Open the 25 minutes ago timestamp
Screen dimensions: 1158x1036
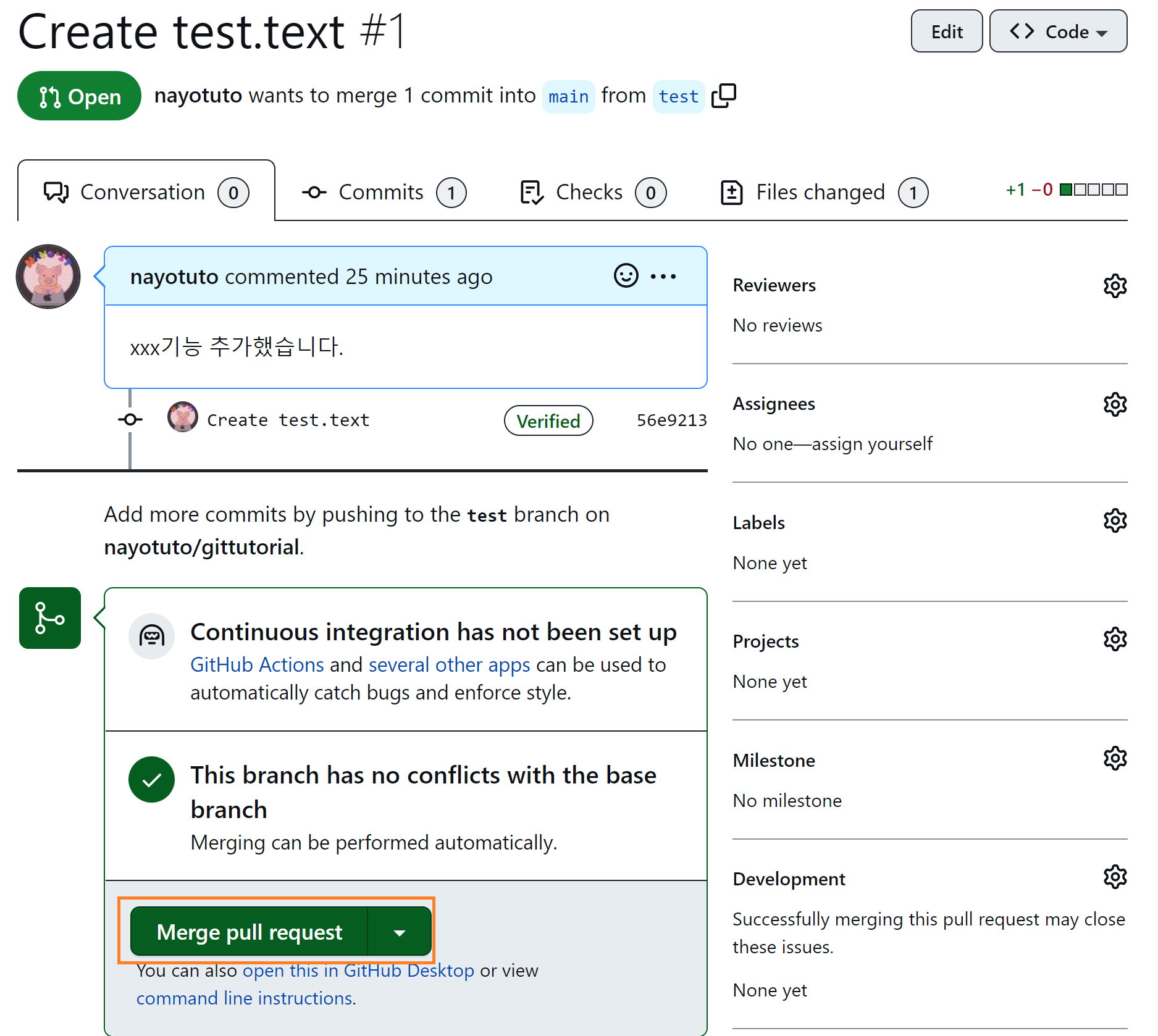tap(419, 277)
